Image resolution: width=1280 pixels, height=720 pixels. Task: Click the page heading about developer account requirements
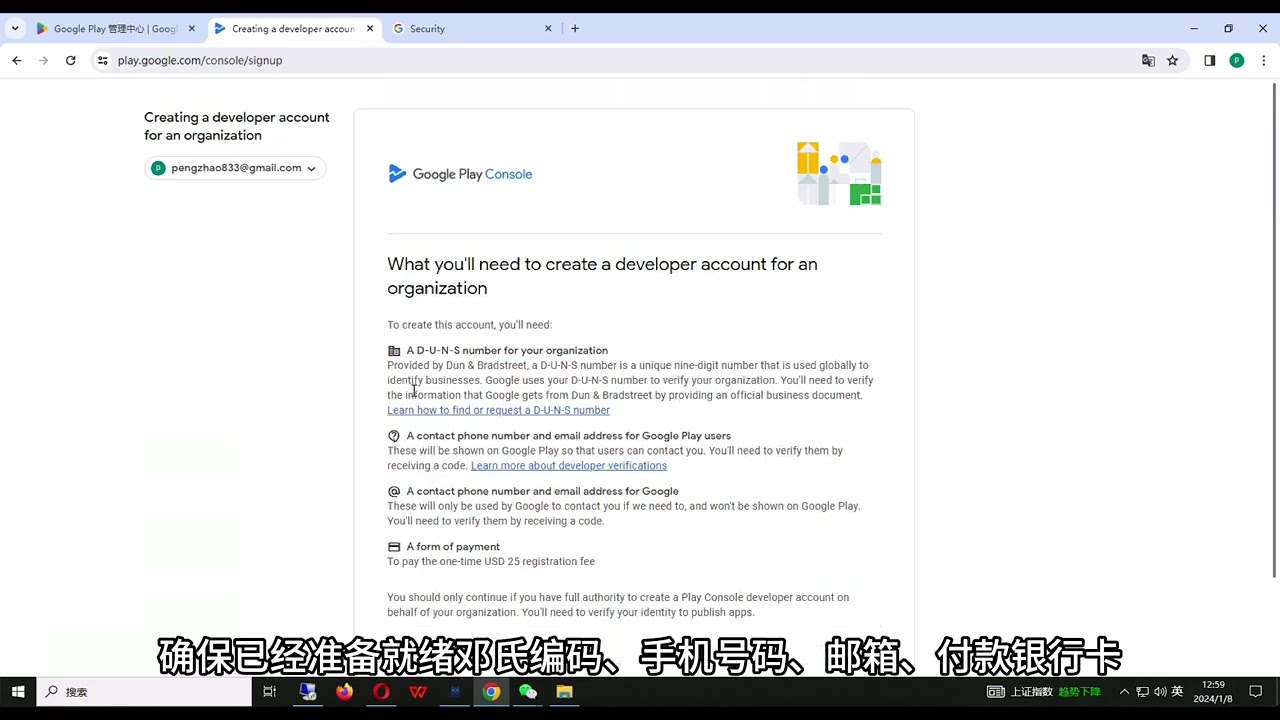click(x=602, y=276)
